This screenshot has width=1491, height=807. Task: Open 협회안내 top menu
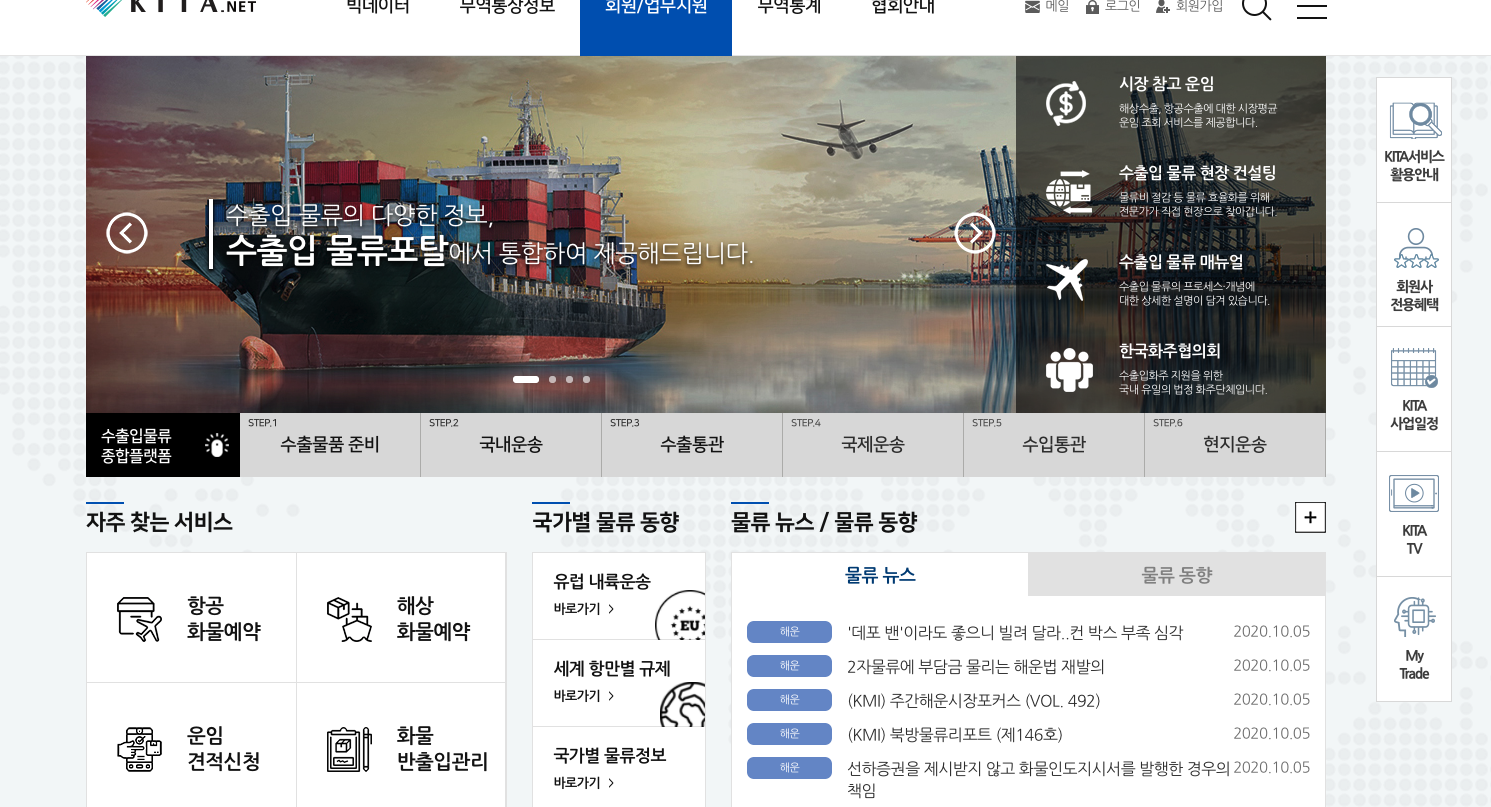(x=903, y=7)
